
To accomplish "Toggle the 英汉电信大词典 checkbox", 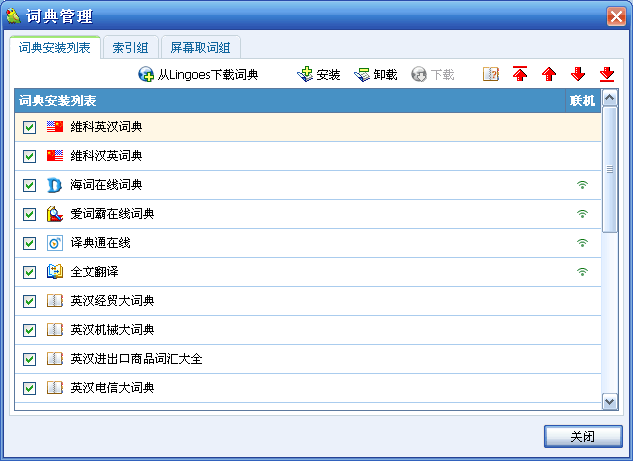I will coord(29,388).
